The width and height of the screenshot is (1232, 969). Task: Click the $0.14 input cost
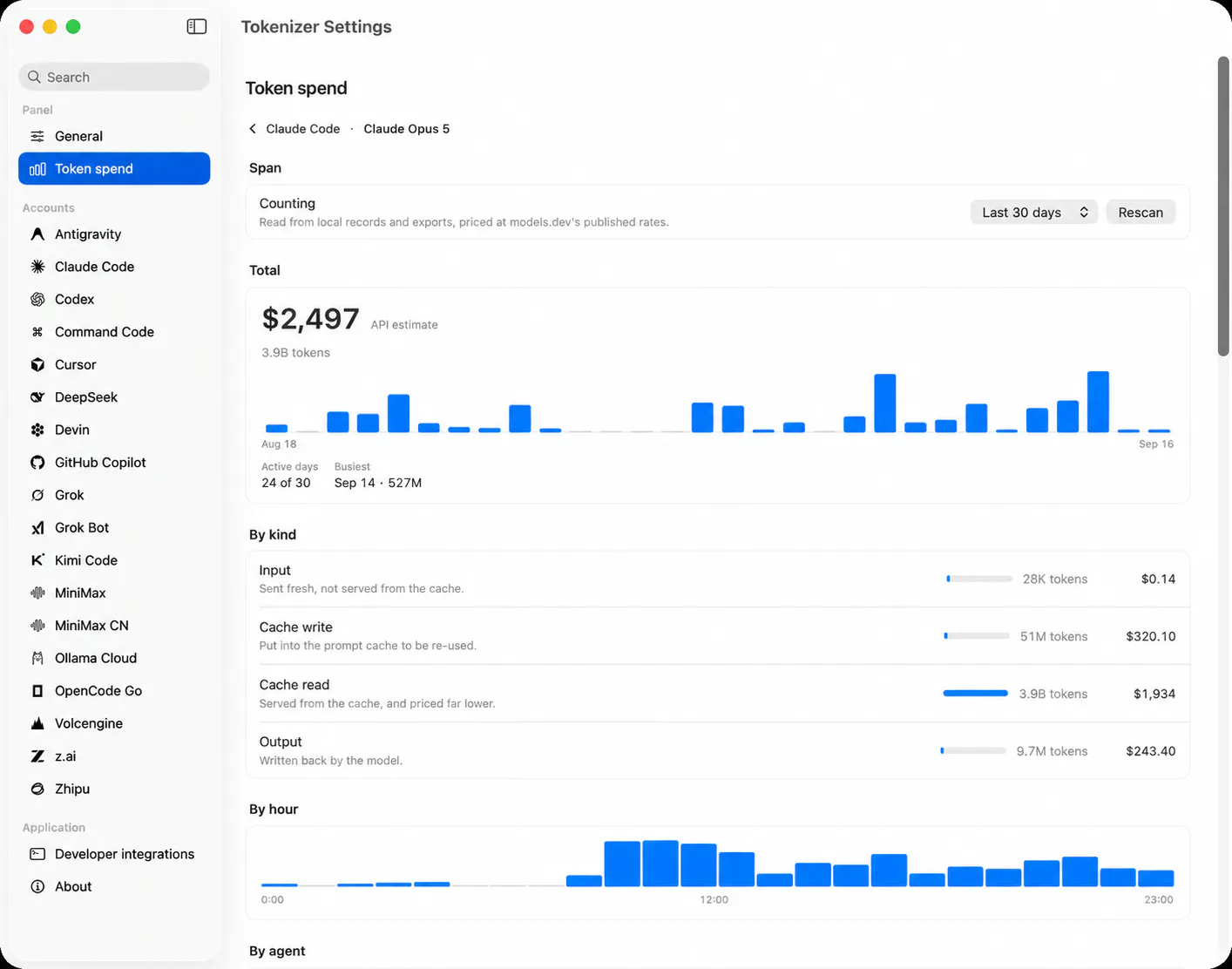tap(1158, 579)
